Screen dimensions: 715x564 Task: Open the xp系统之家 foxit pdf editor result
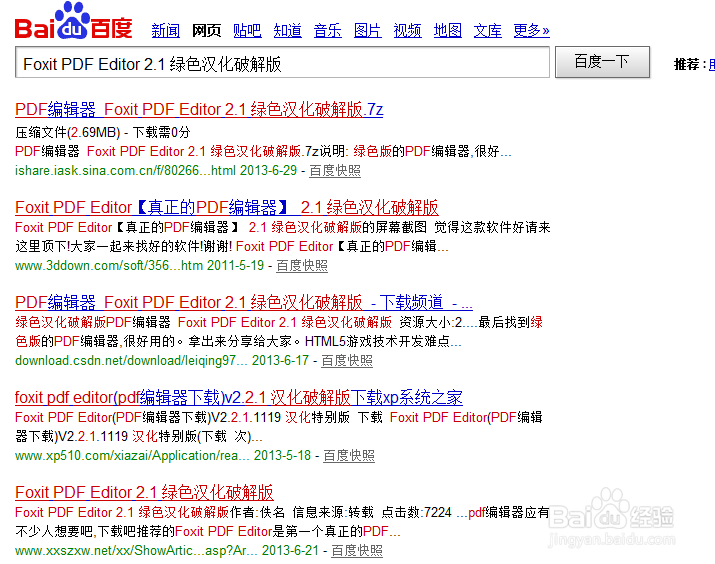(x=238, y=398)
